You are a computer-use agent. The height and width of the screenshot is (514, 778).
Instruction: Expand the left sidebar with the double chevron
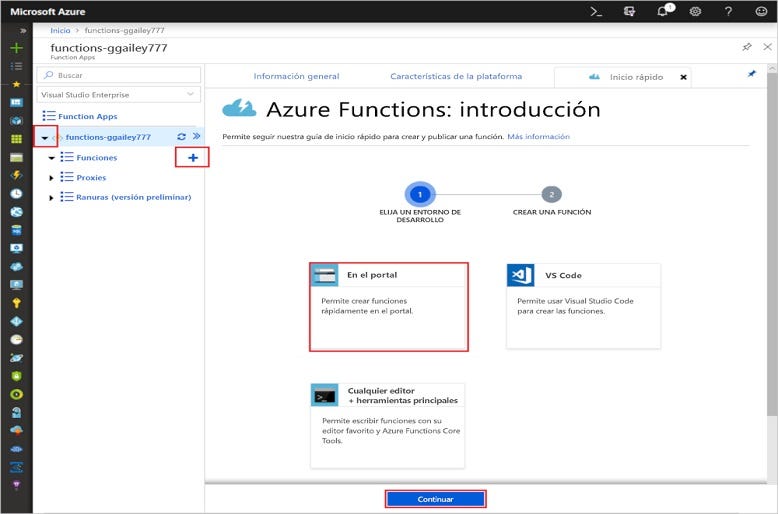point(22,31)
